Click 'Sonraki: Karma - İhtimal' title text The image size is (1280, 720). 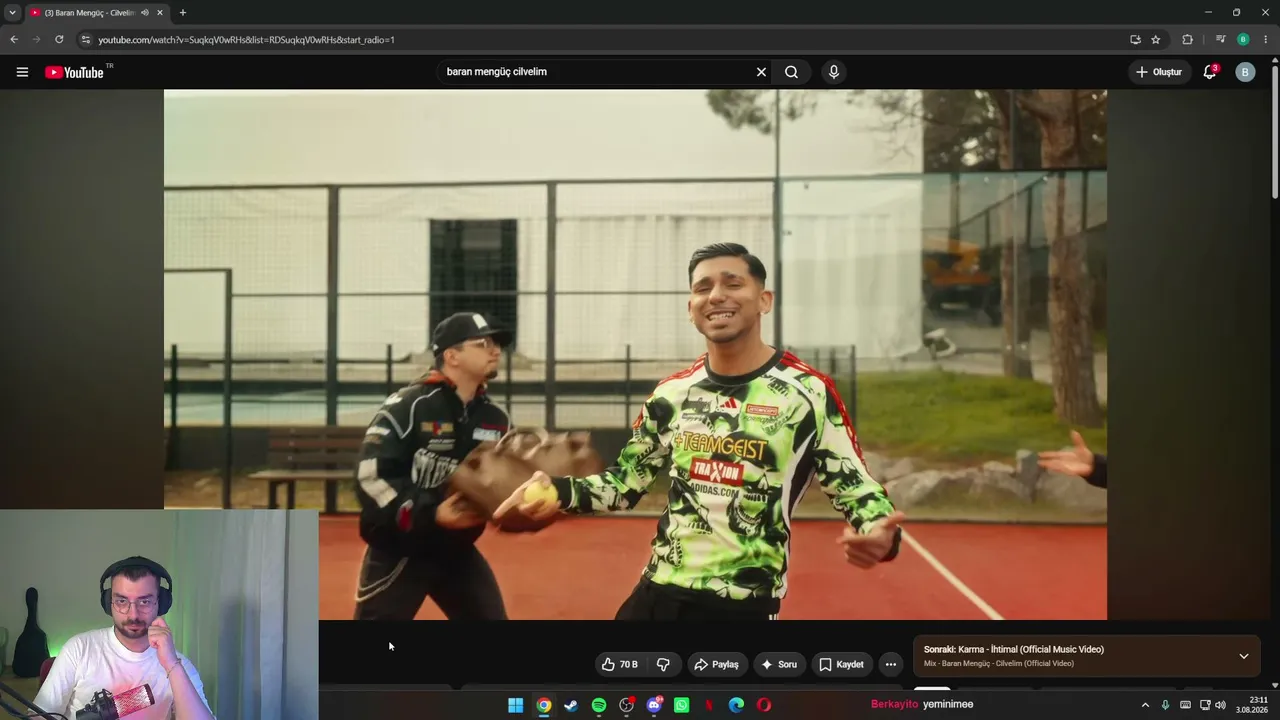pyautogui.click(x=1014, y=649)
